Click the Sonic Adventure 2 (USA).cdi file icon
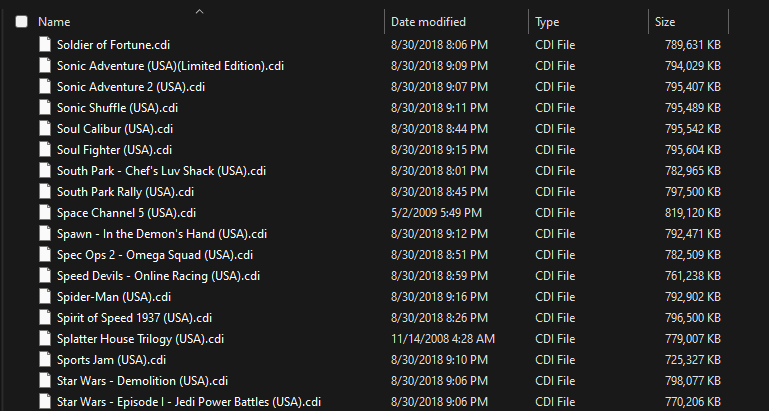Screen dimensions: 769x411 click(x=45, y=87)
